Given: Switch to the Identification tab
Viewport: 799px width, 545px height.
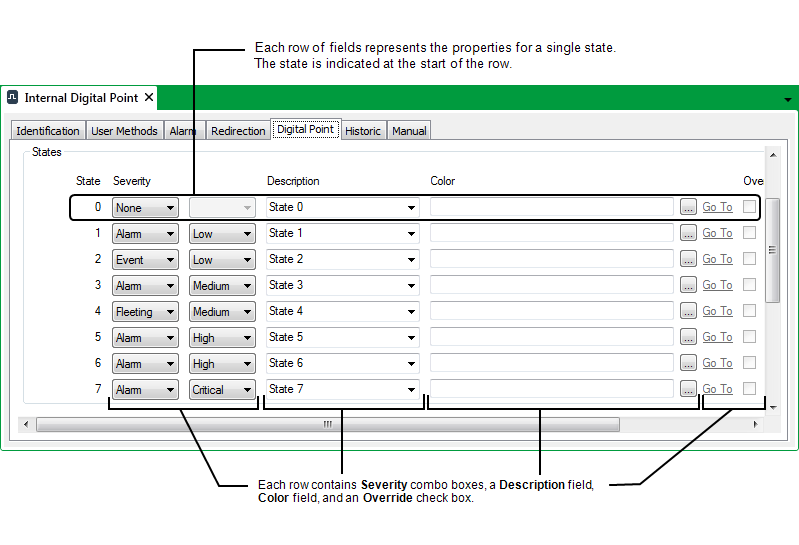Looking at the screenshot, I should point(48,131).
